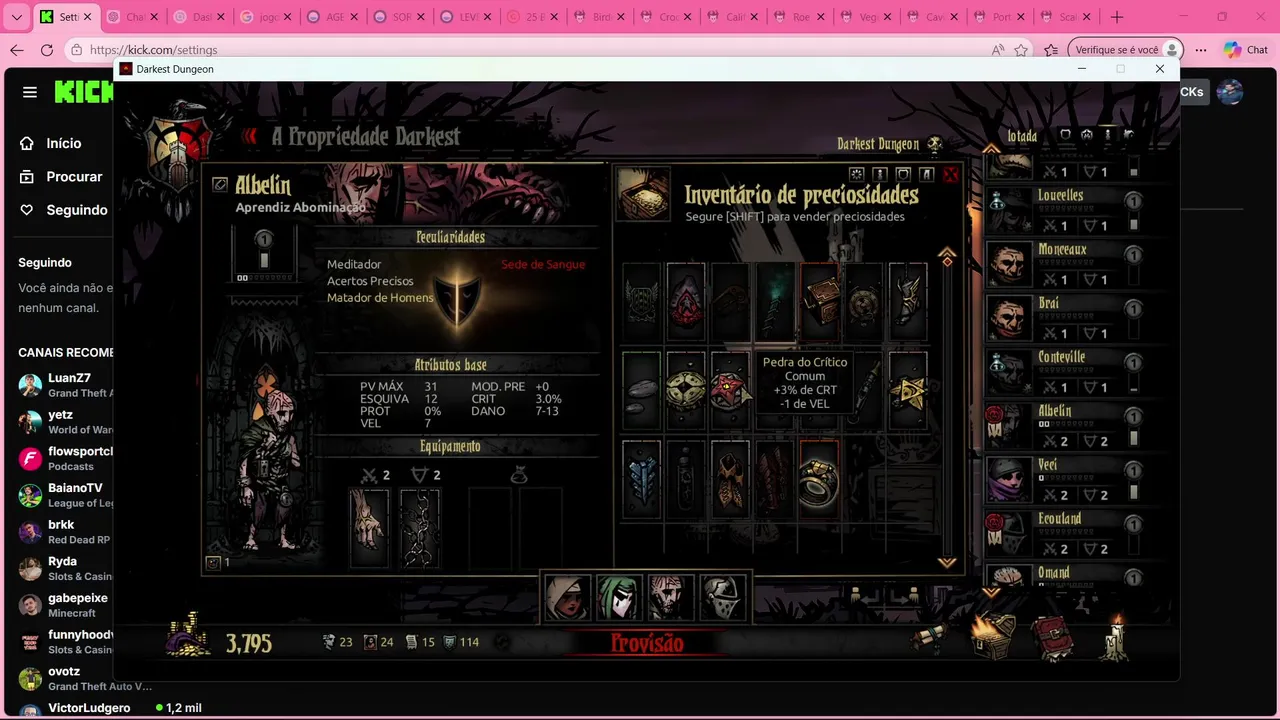Select Loucelles in the hero roster

point(1066,209)
